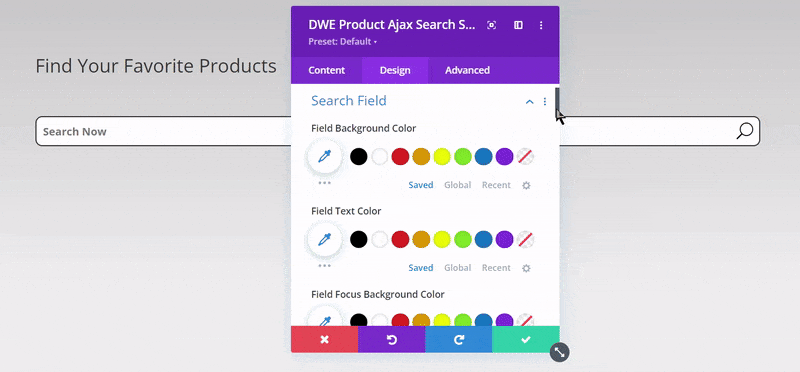The width and height of the screenshot is (800, 372).
Task: Open Search Field section options menu
Action: pos(544,102)
